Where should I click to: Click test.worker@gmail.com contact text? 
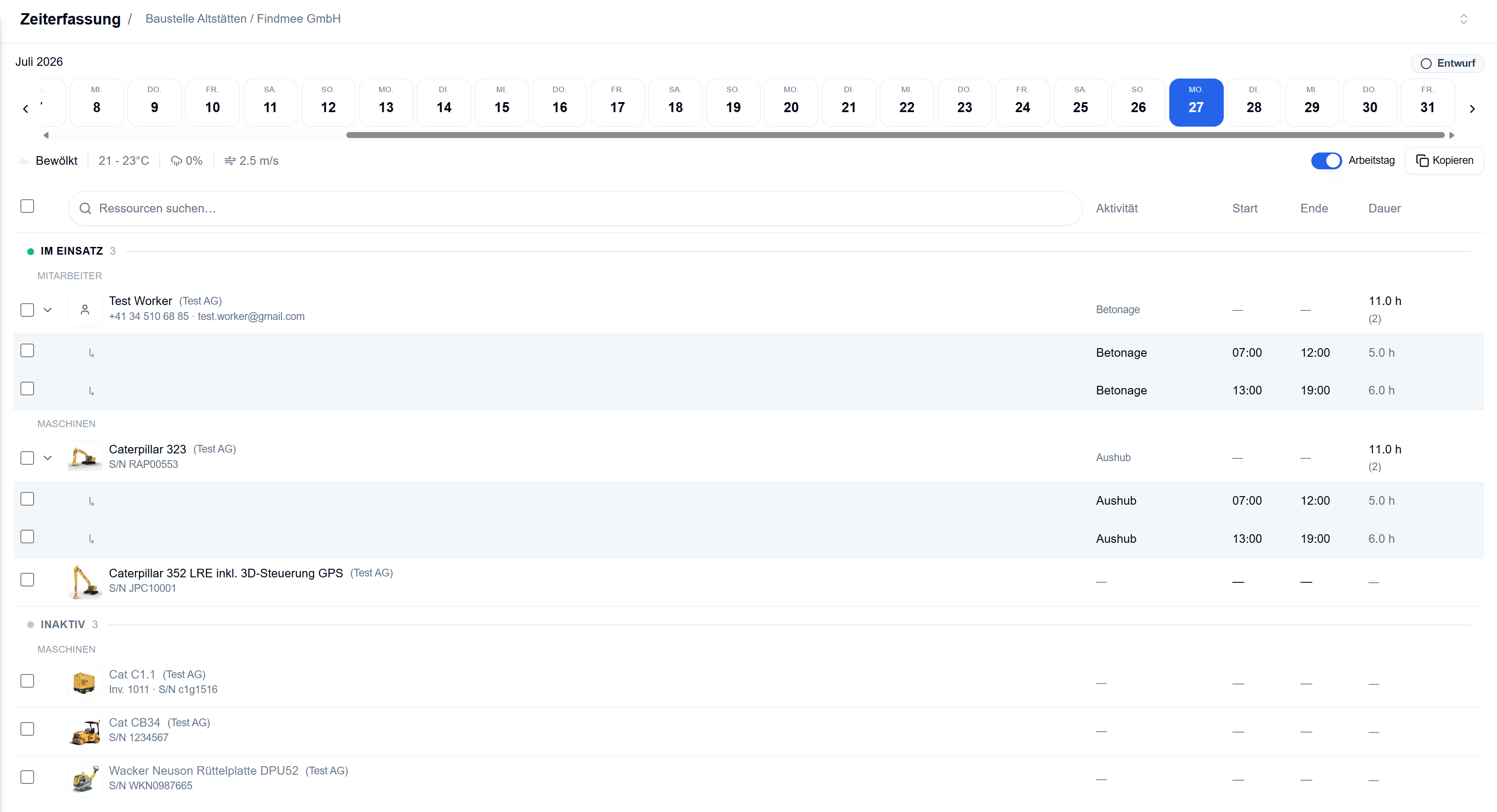(x=251, y=316)
